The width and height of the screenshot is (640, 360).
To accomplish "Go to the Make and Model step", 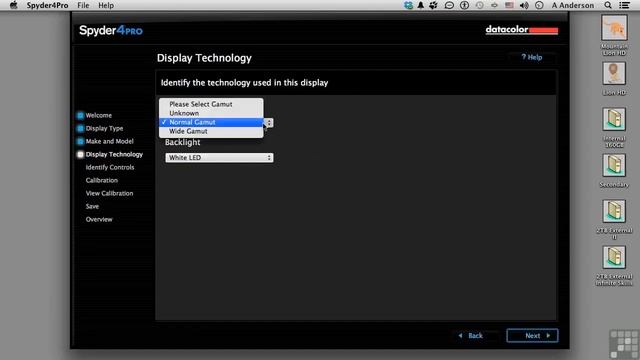I will [x=109, y=141].
